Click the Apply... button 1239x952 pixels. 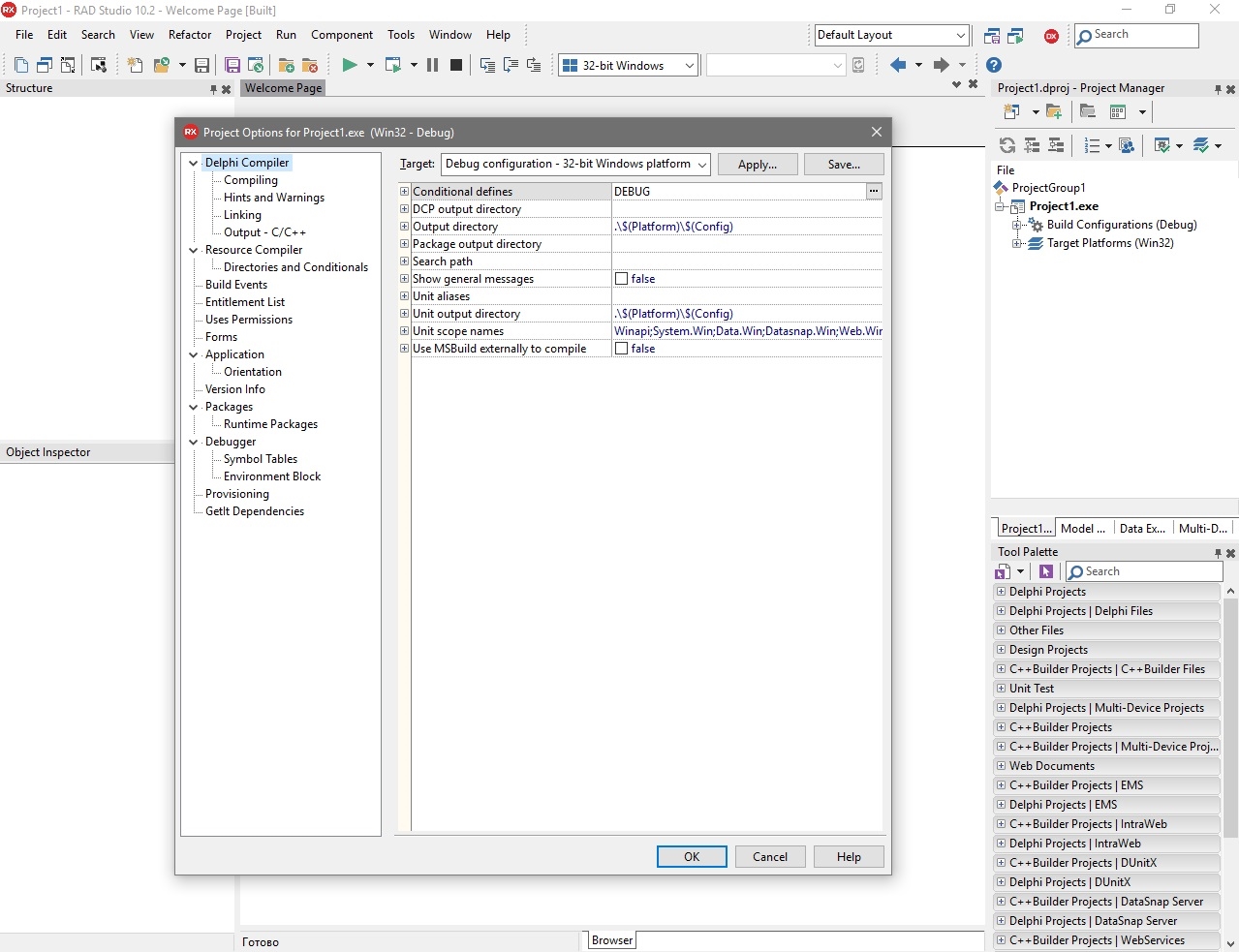click(x=758, y=165)
